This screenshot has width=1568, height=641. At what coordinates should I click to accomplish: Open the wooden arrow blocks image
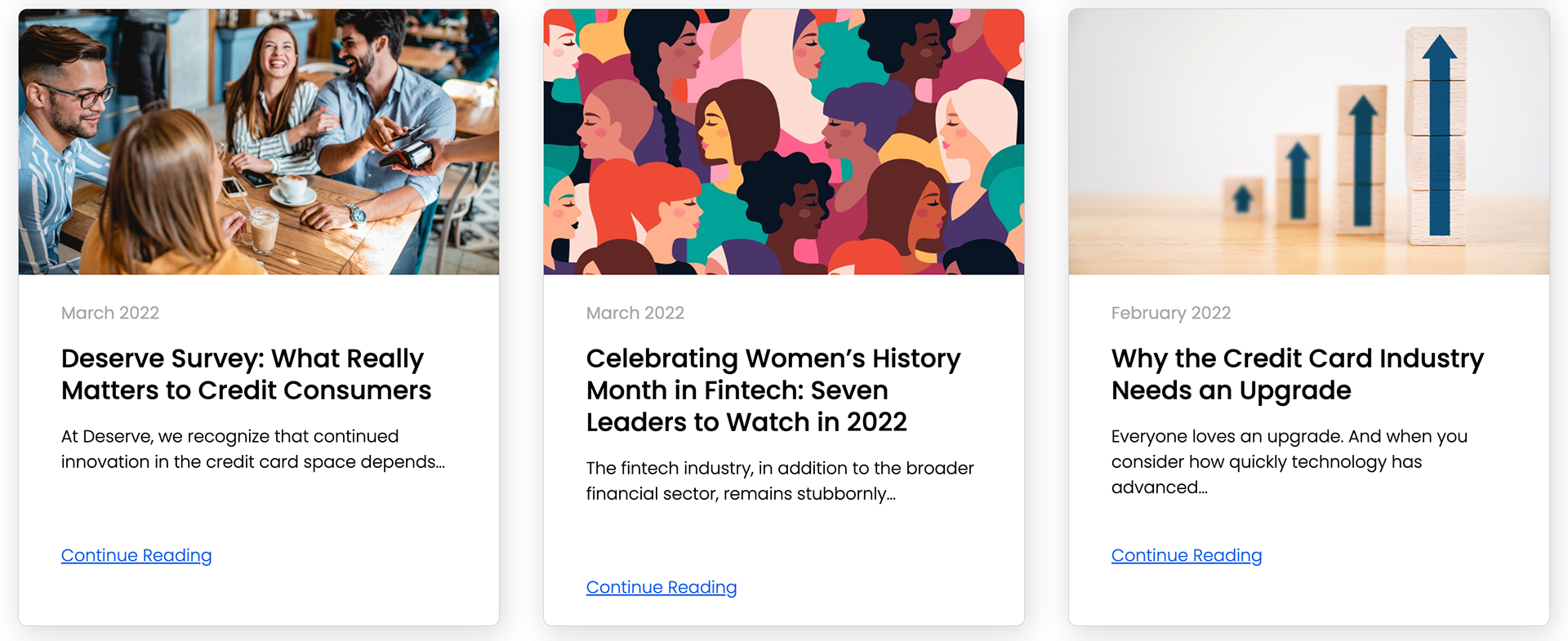pos(1308,142)
